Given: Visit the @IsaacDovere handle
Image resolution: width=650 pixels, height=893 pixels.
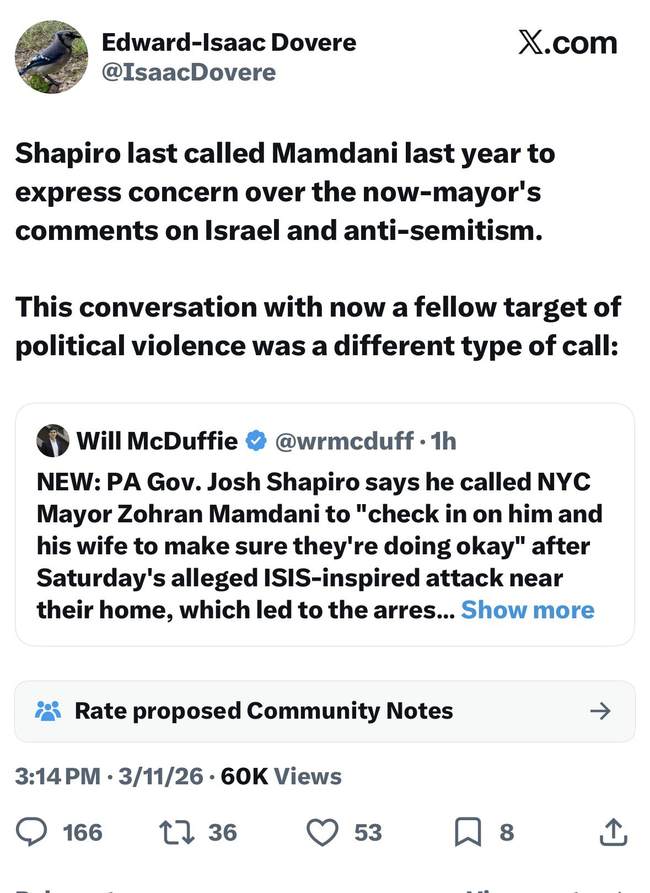Looking at the screenshot, I should (x=189, y=73).
